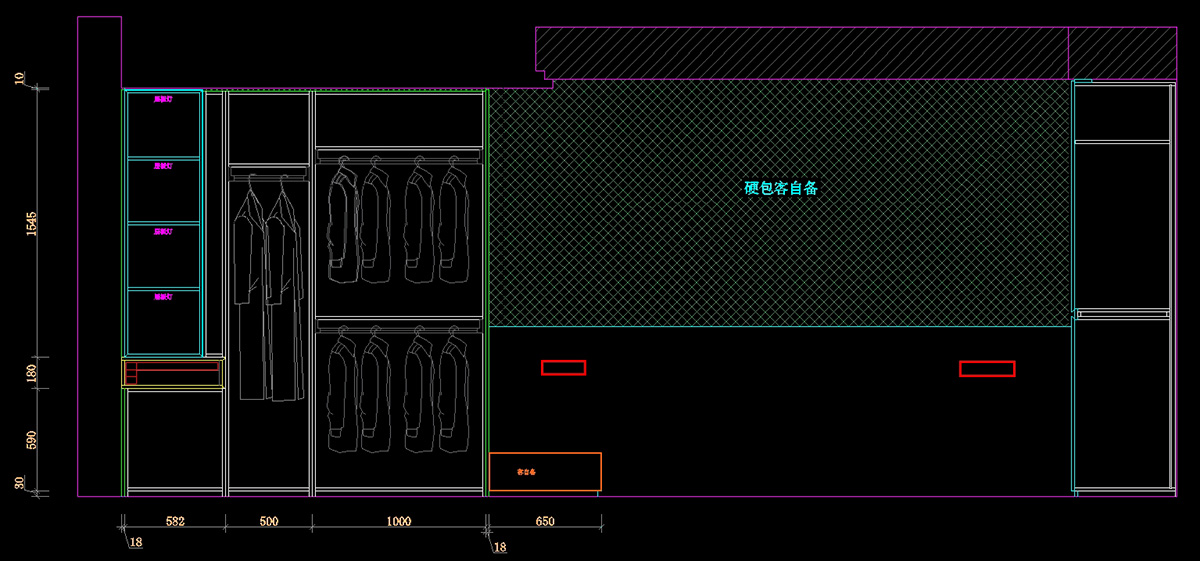Click the 硬包客自备 text label
This screenshot has width=1200, height=561.
[781, 188]
